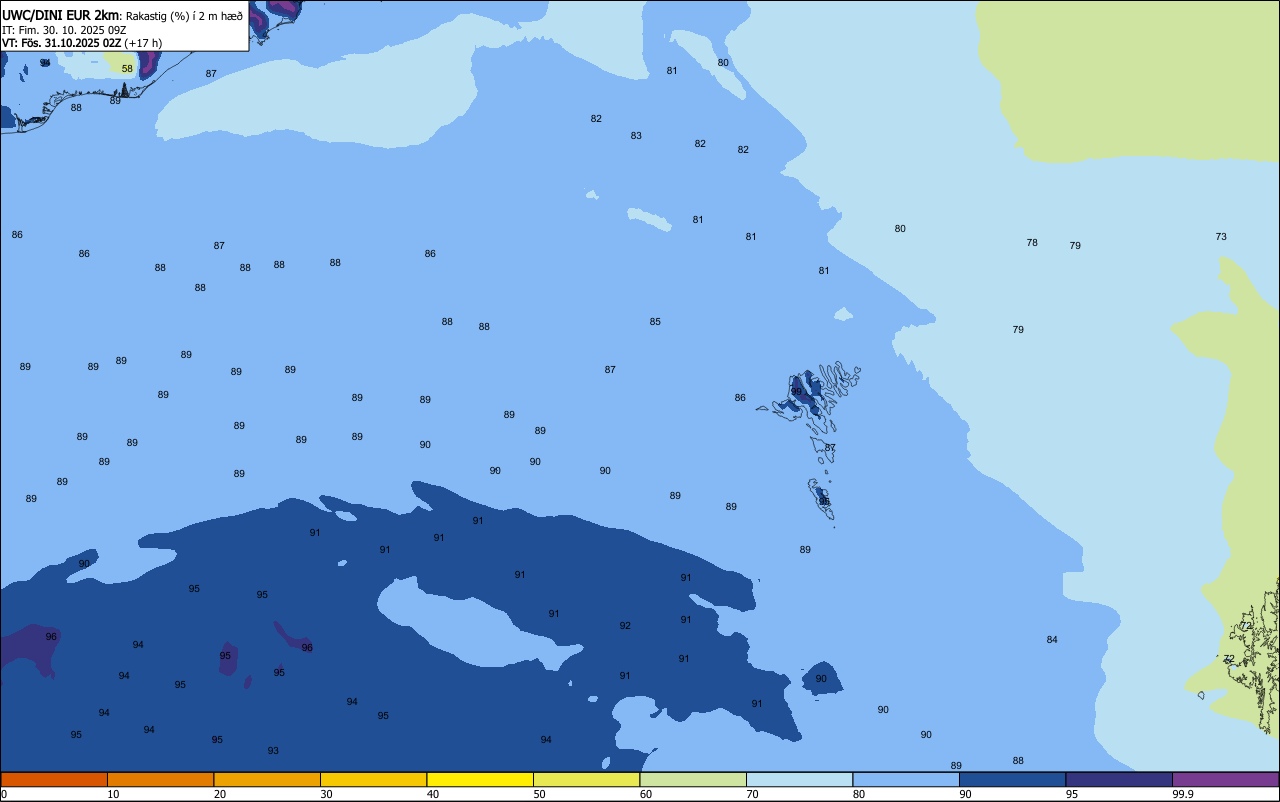Image resolution: width=1280 pixels, height=802 pixels.
Task: Click the map value '83'
Action: point(636,136)
